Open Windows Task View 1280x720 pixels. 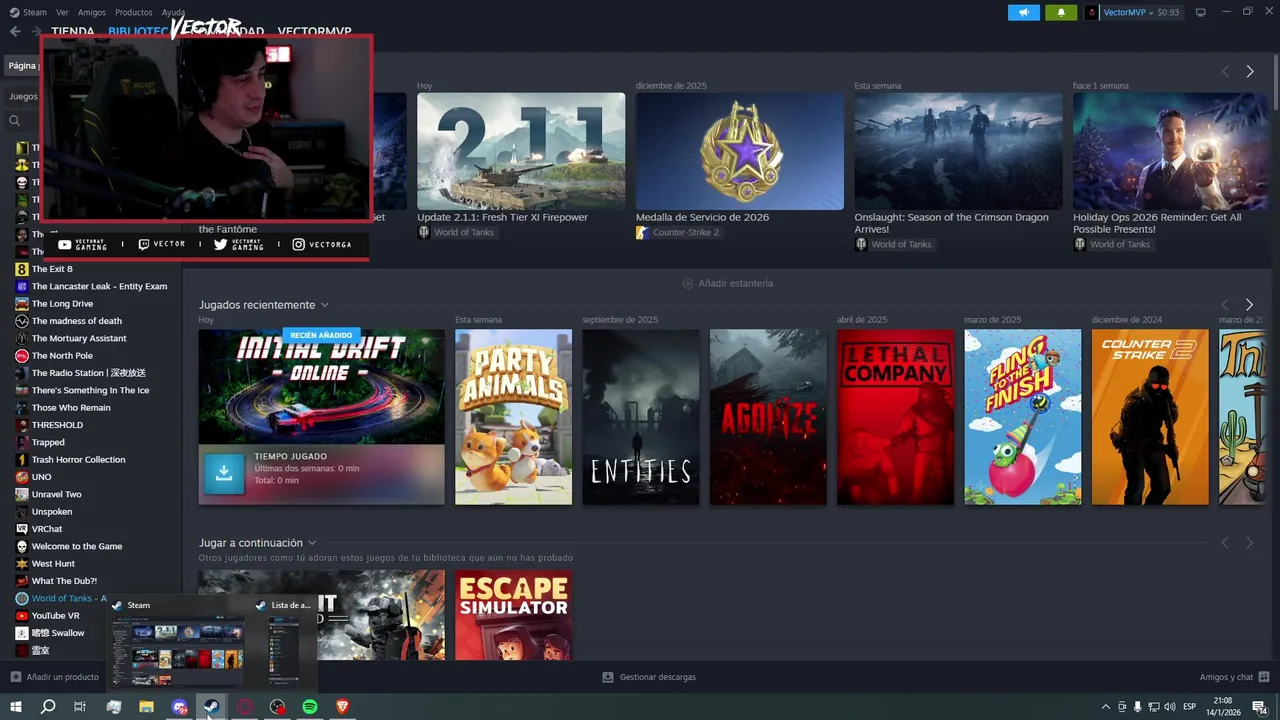click(80, 707)
